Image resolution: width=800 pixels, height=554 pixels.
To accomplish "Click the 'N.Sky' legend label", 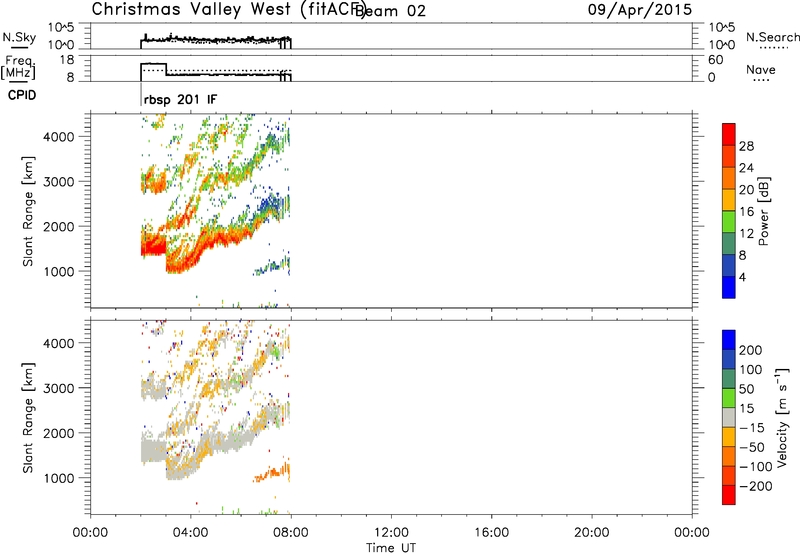I will click(x=19, y=37).
